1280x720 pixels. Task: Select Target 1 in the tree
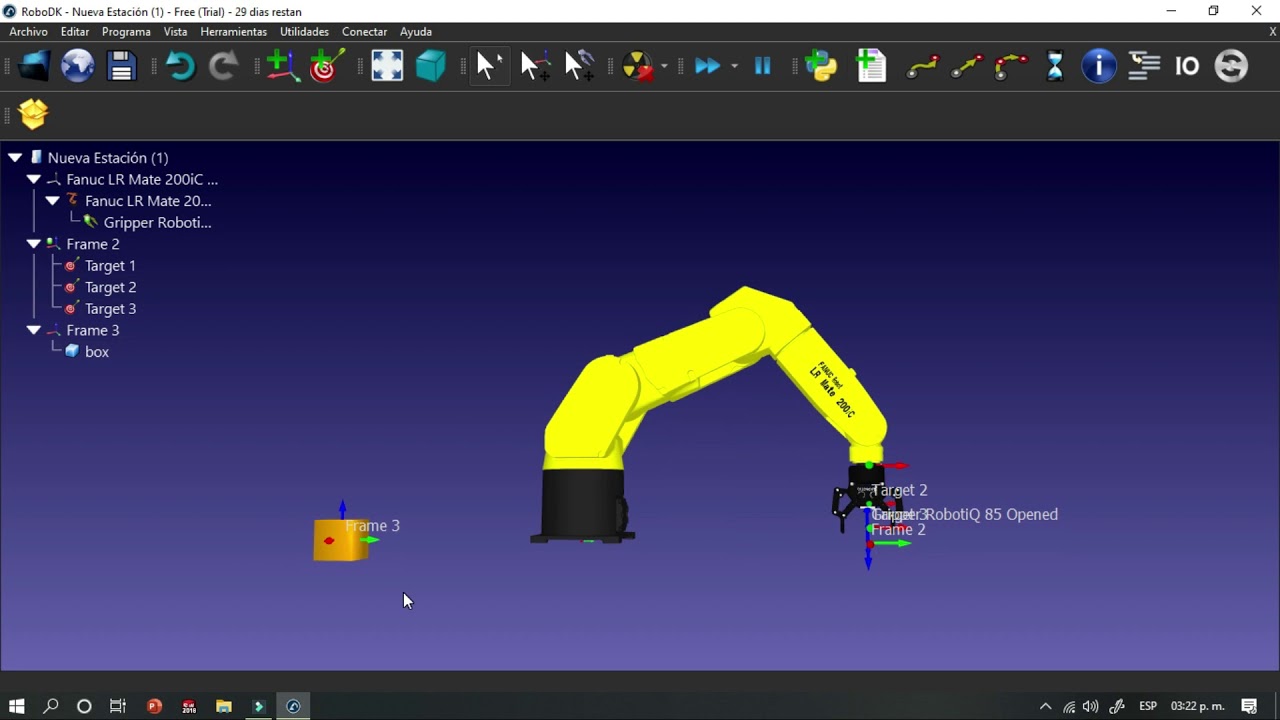pyautogui.click(x=110, y=266)
